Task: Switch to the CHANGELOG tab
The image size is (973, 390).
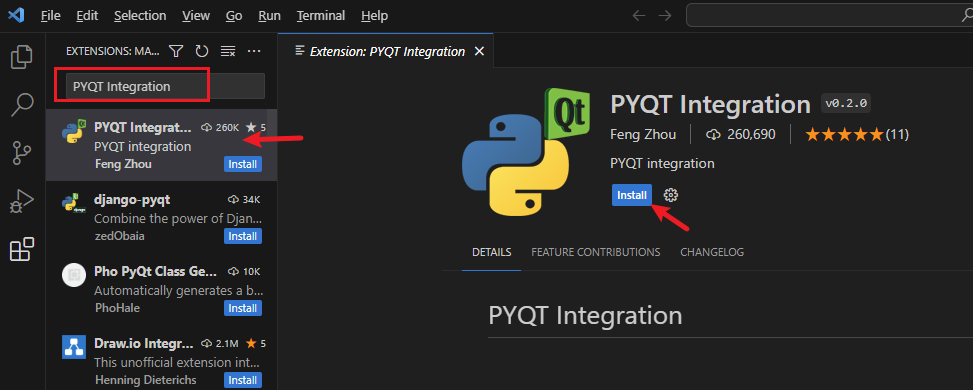Action: 712,252
